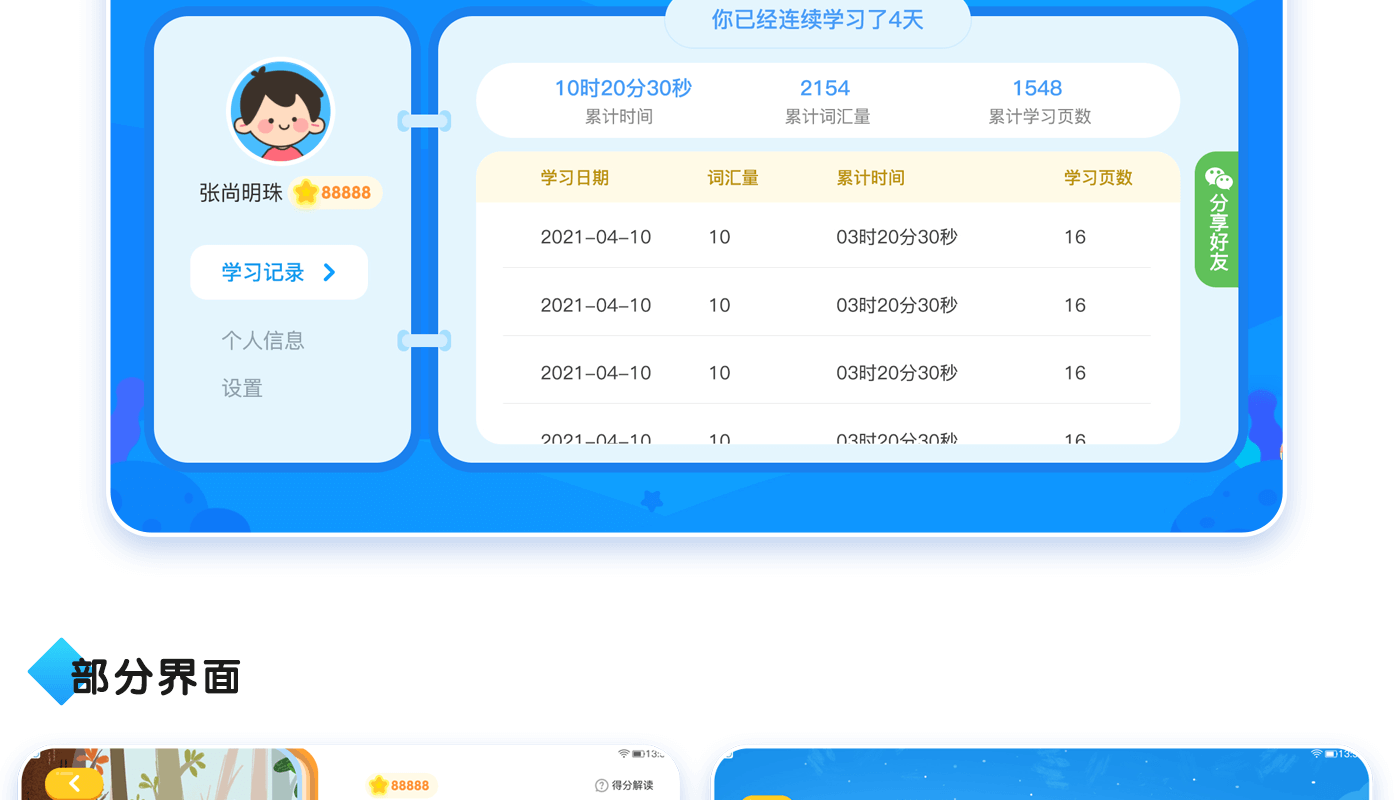Click the 2154 累计词汇量 statistic
Viewport: 1400px width, 800px height.
pyautogui.click(x=826, y=101)
